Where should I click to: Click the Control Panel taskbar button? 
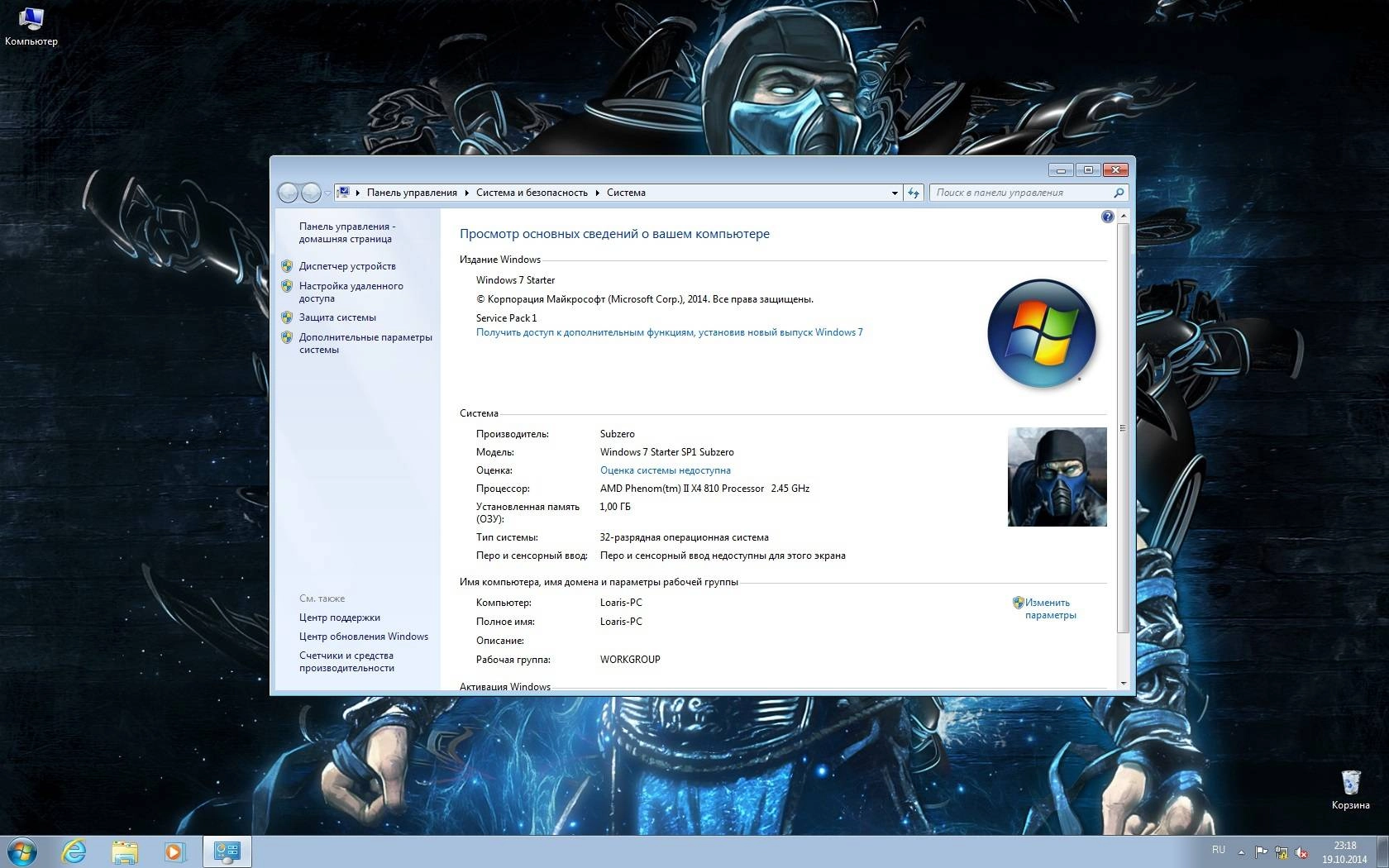227,851
